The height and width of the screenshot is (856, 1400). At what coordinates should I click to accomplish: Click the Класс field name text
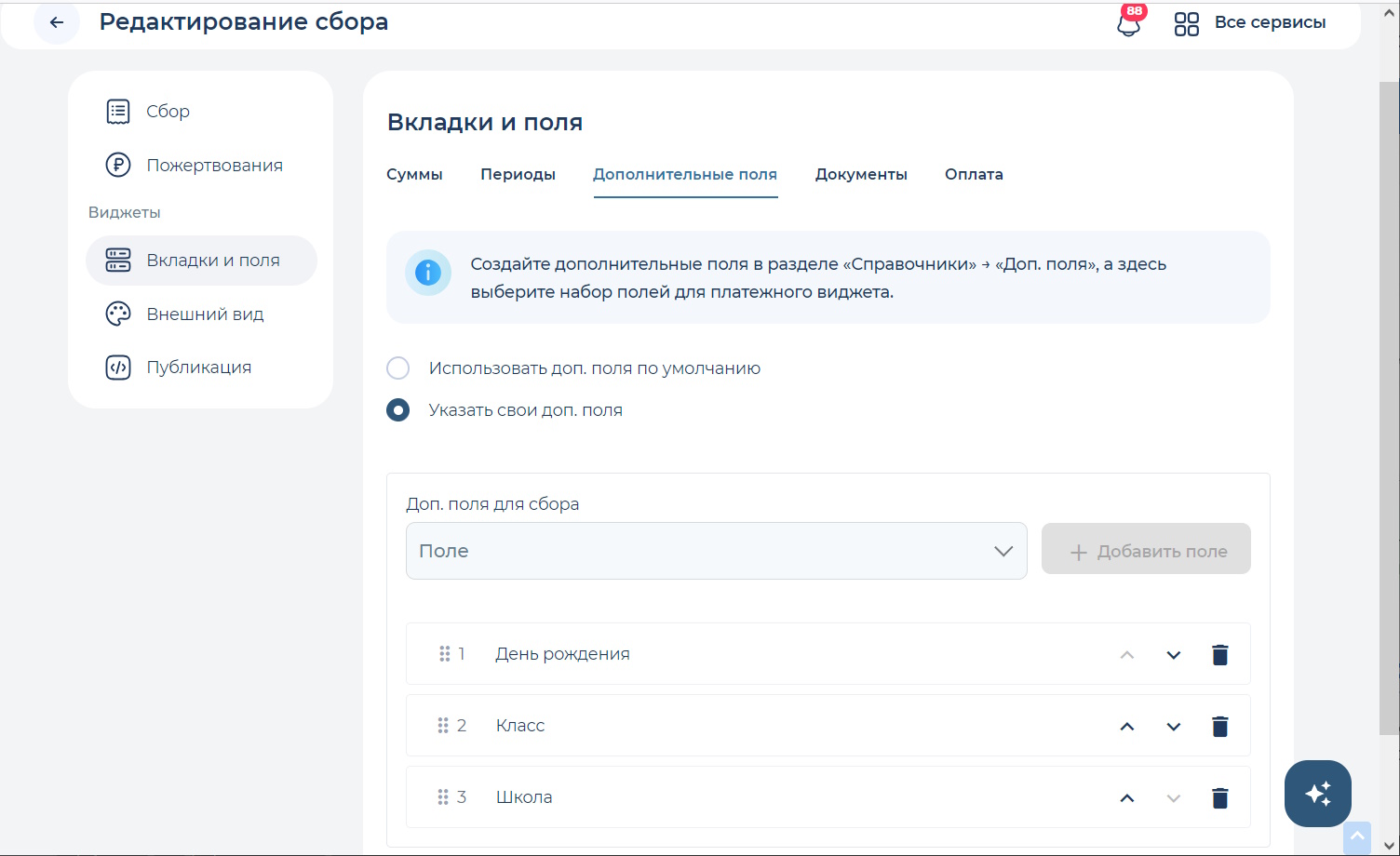pyautogui.click(x=520, y=726)
